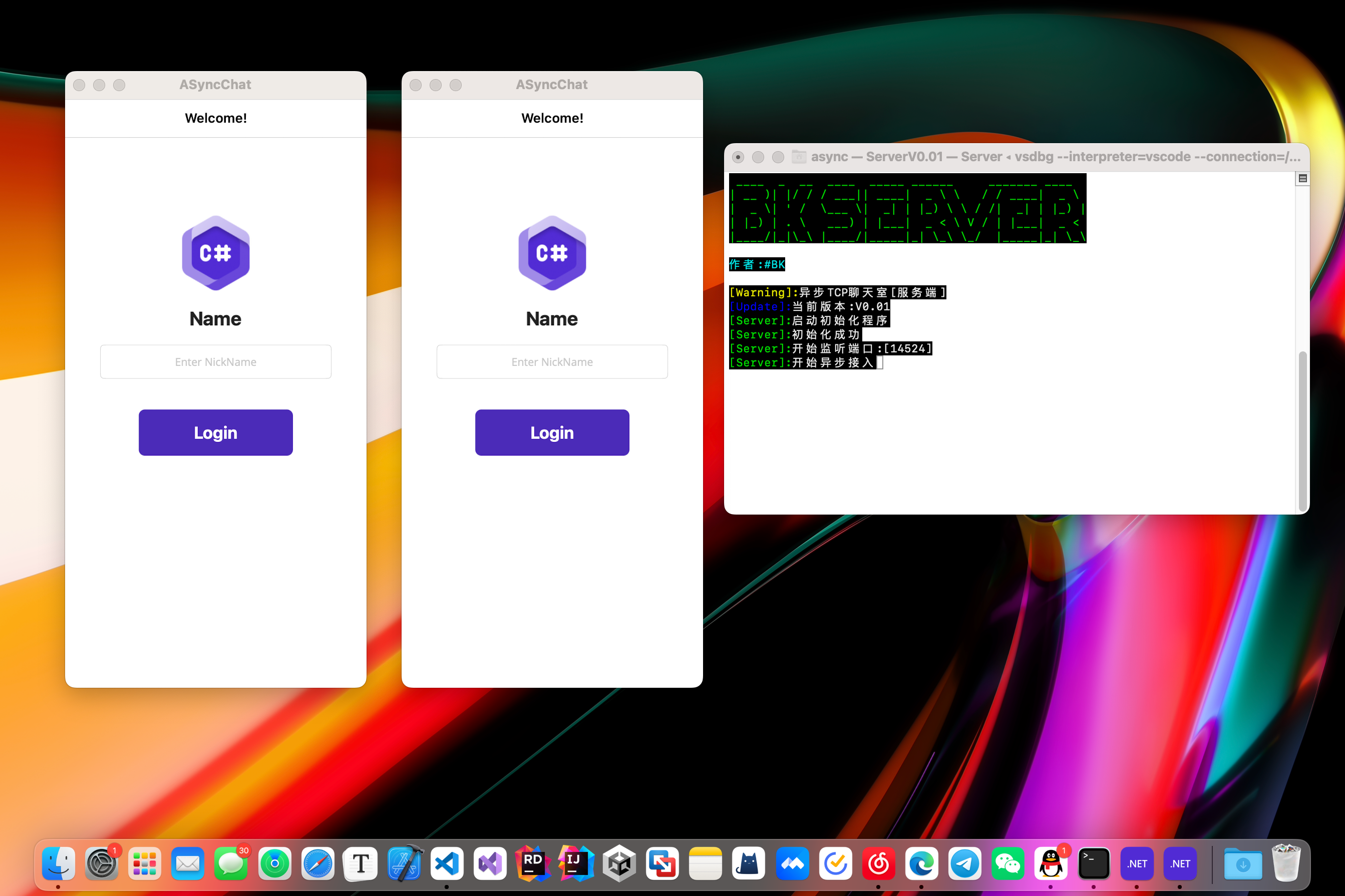
Task: Close the async ServerV0.01 terminal window
Action: pos(738,157)
